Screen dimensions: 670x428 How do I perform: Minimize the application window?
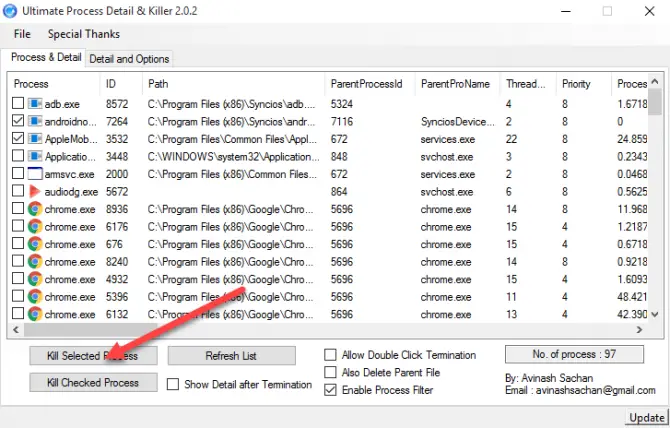coord(566,11)
